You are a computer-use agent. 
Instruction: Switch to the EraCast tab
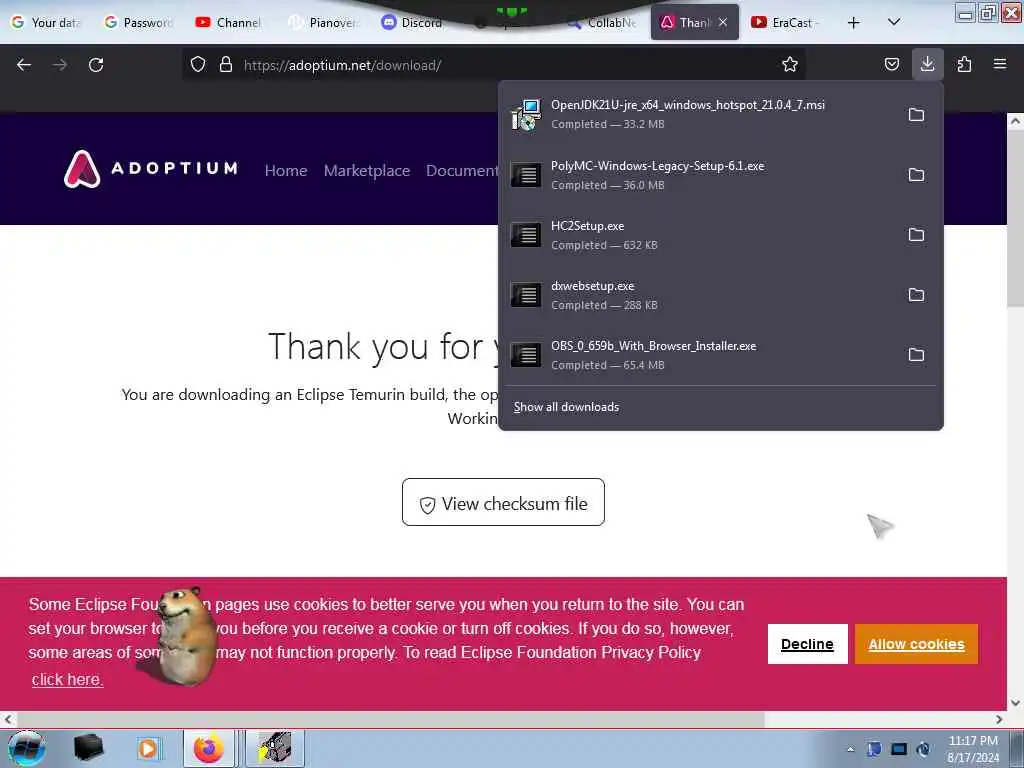click(787, 22)
